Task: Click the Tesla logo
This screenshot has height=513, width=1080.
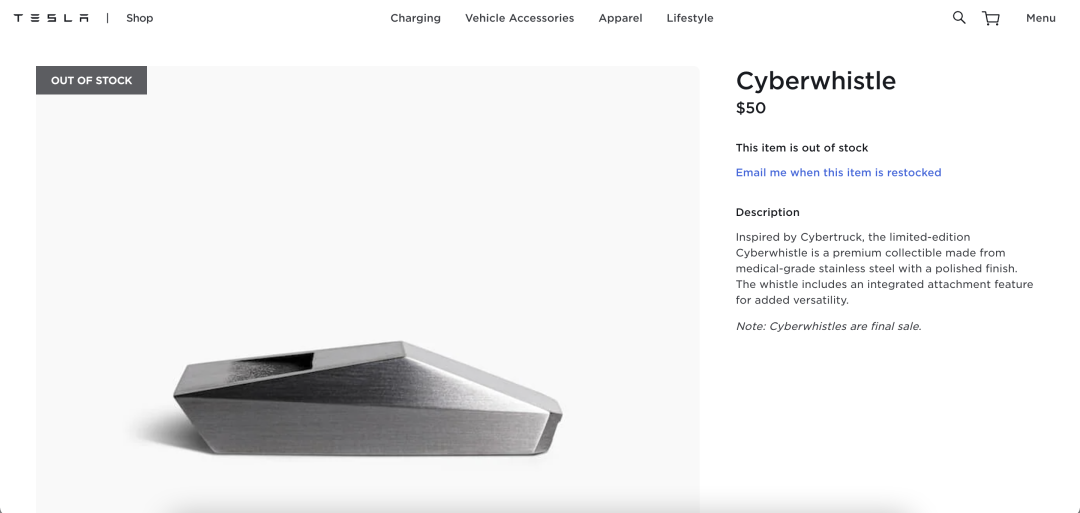Action: 51,18
